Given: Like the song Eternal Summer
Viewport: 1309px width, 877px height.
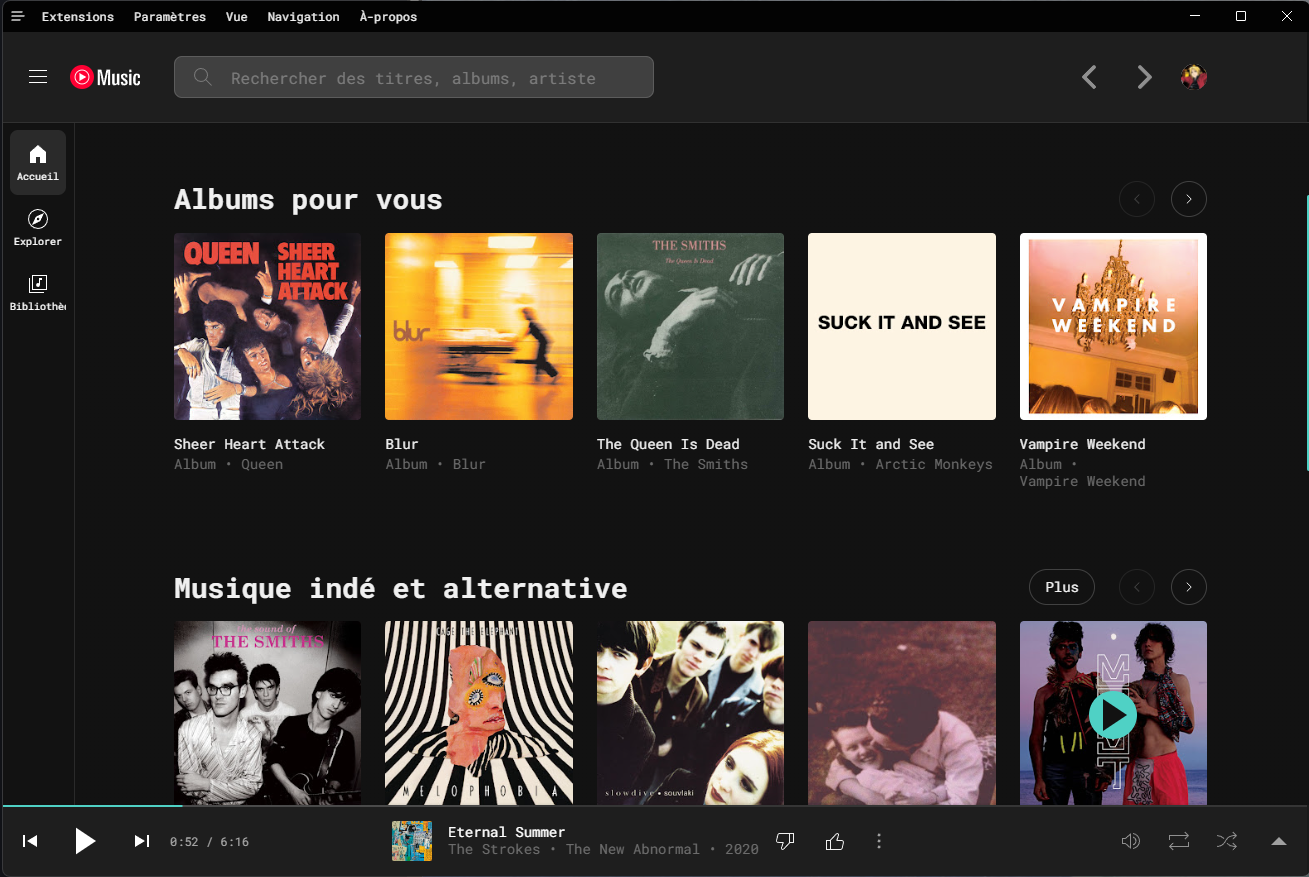Looking at the screenshot, I should coord(835,841).
